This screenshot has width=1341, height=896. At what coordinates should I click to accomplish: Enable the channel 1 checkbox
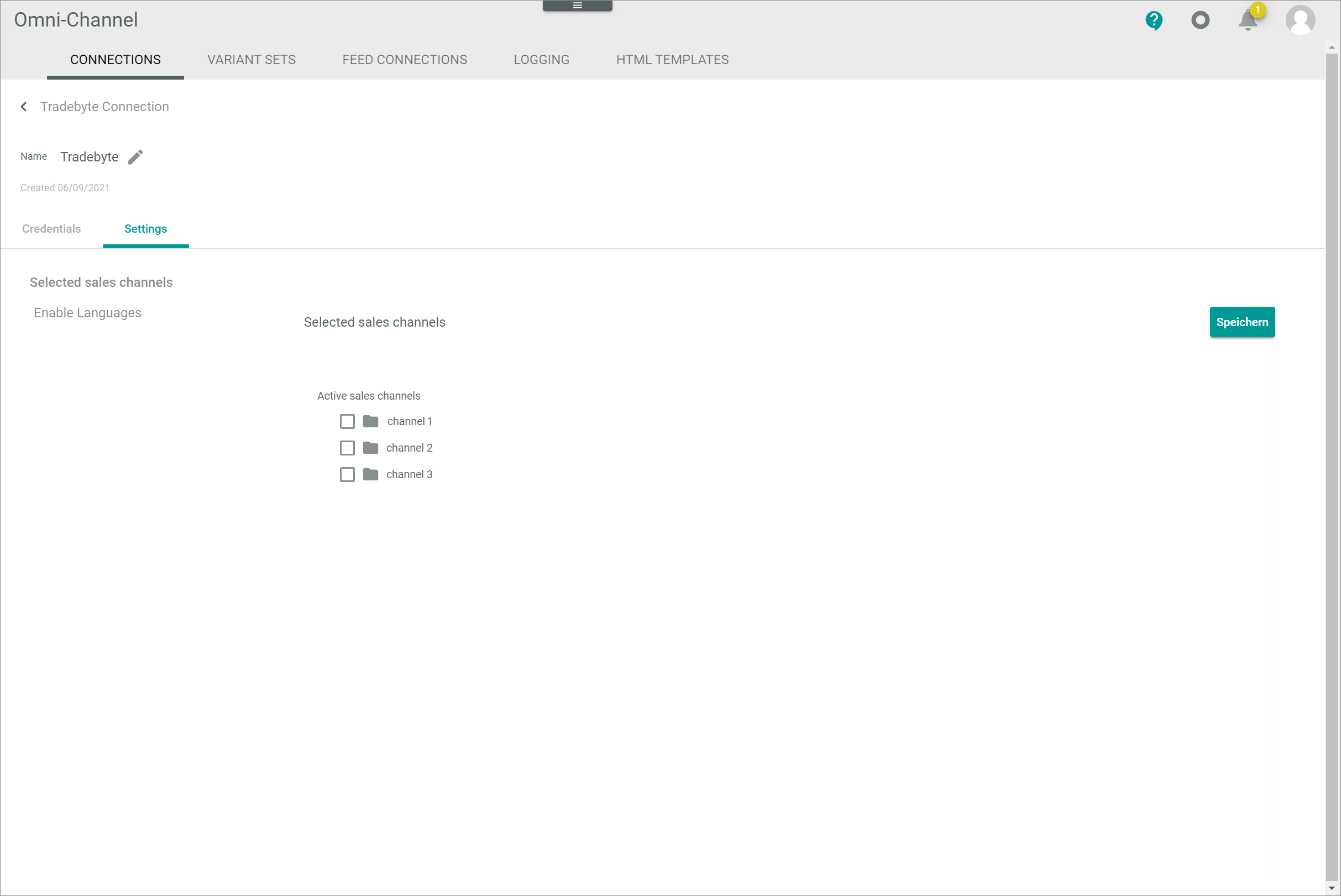coord(347,422)
